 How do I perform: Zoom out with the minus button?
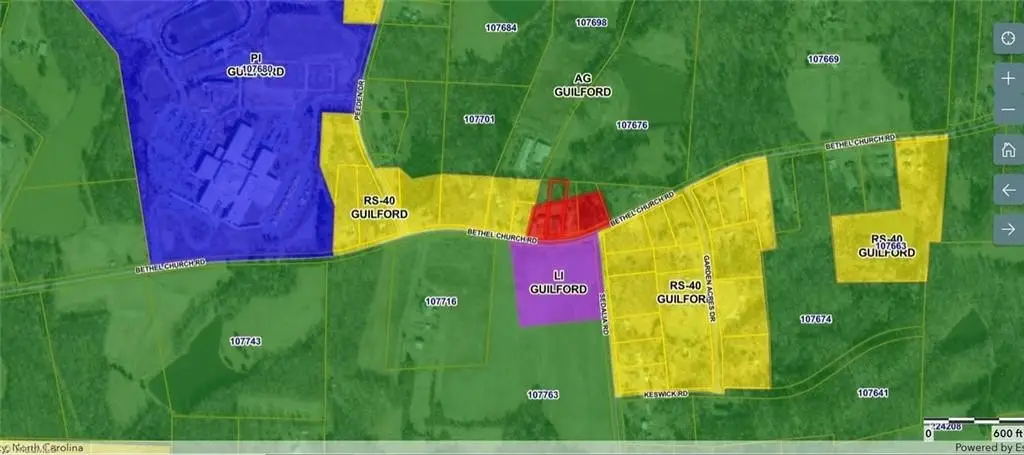1008,109
